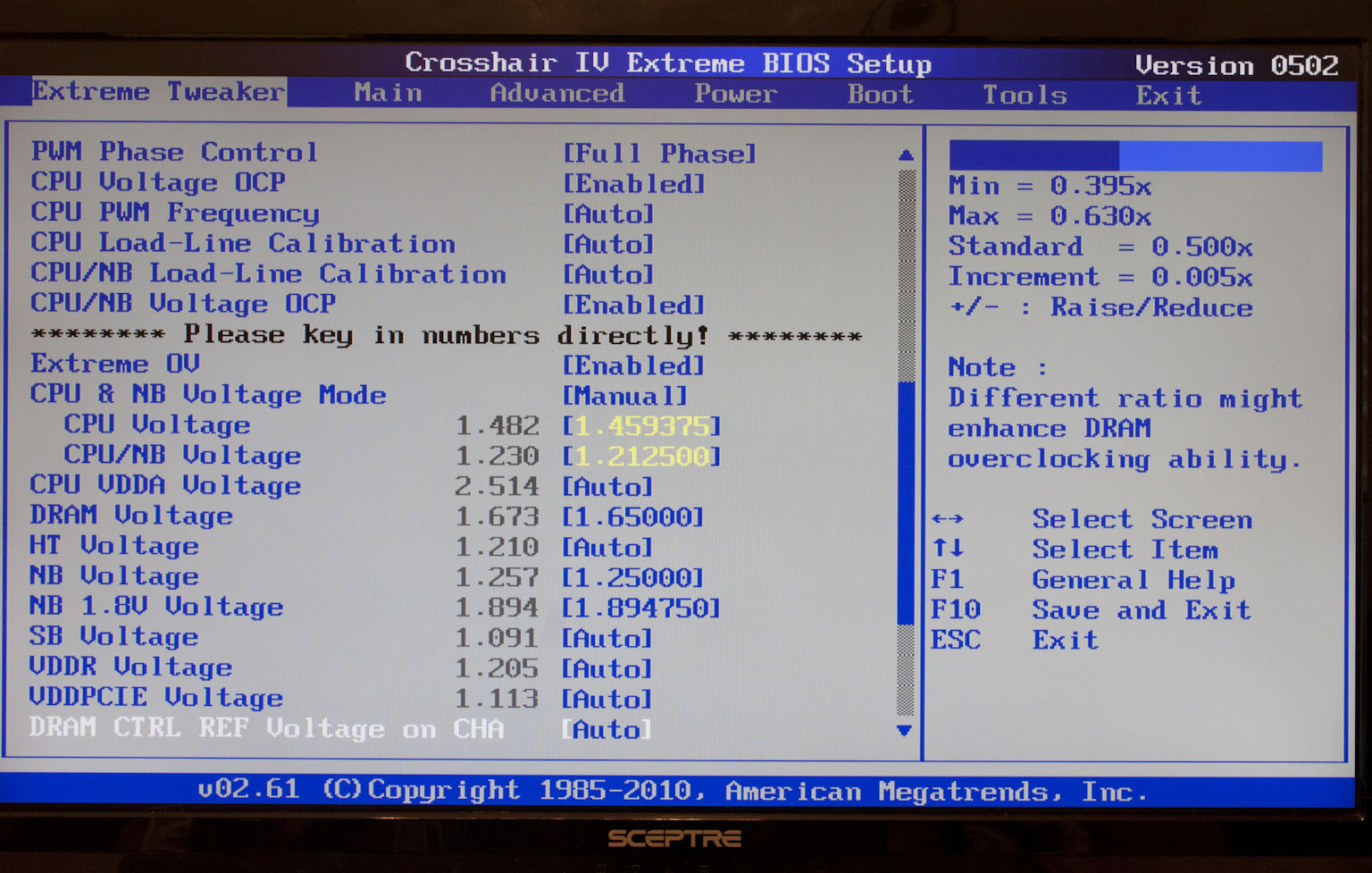Image resolution: width=1372 pixels, height=873 pixels.
Task: Click the Version 0502 text
Action: [x=1237, y=66]
